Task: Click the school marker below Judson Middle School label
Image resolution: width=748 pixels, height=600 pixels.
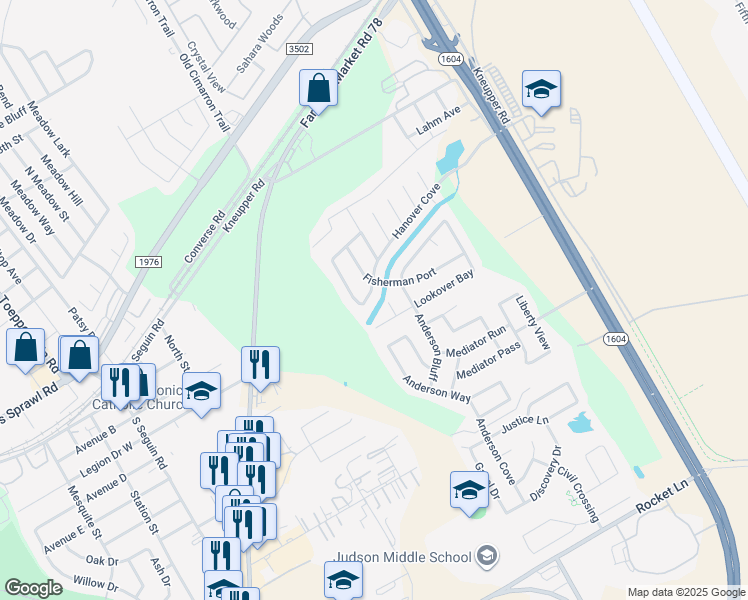Action: pos(343,580)
